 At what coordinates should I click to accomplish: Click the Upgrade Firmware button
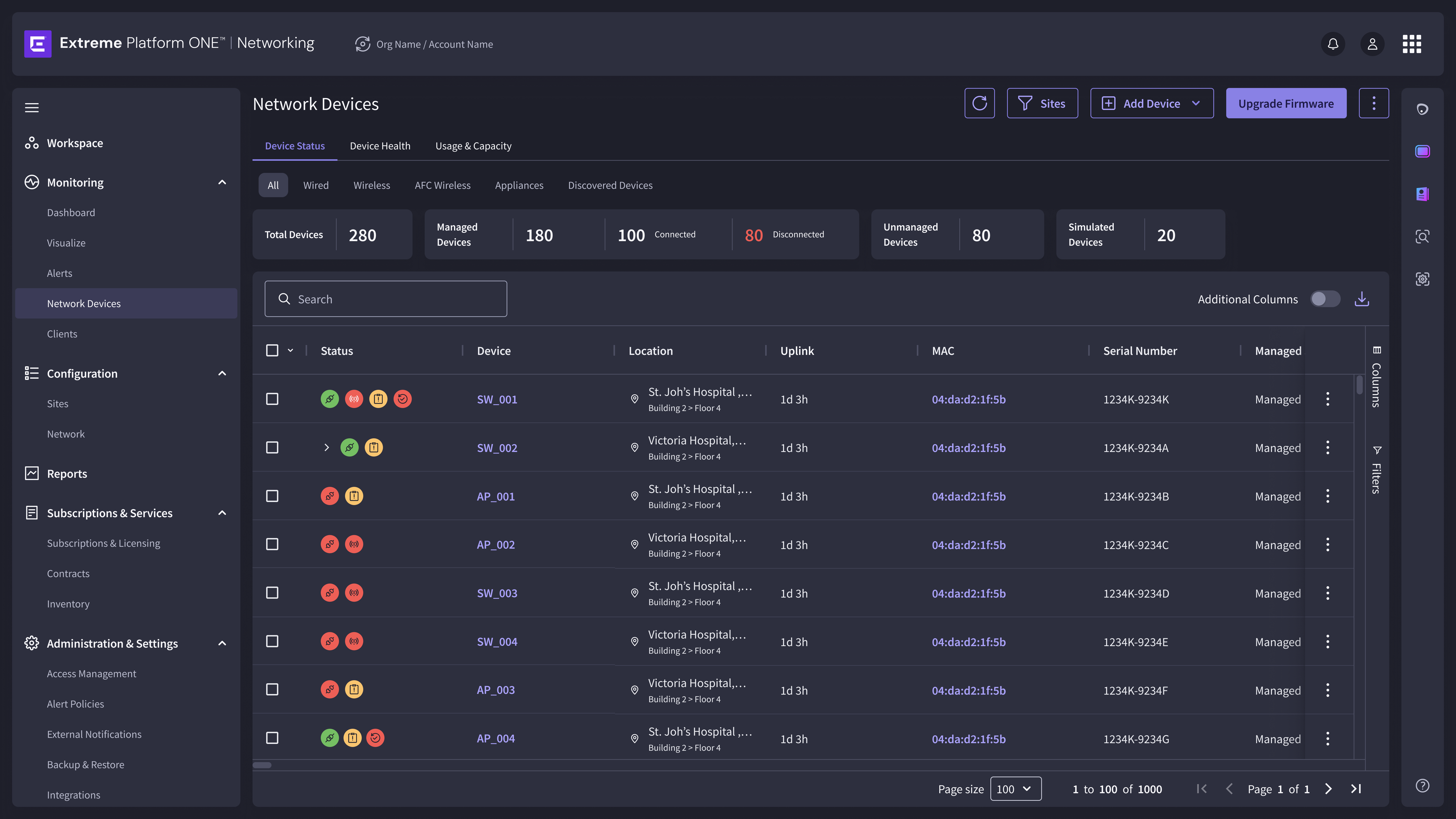coord(1286,103)
